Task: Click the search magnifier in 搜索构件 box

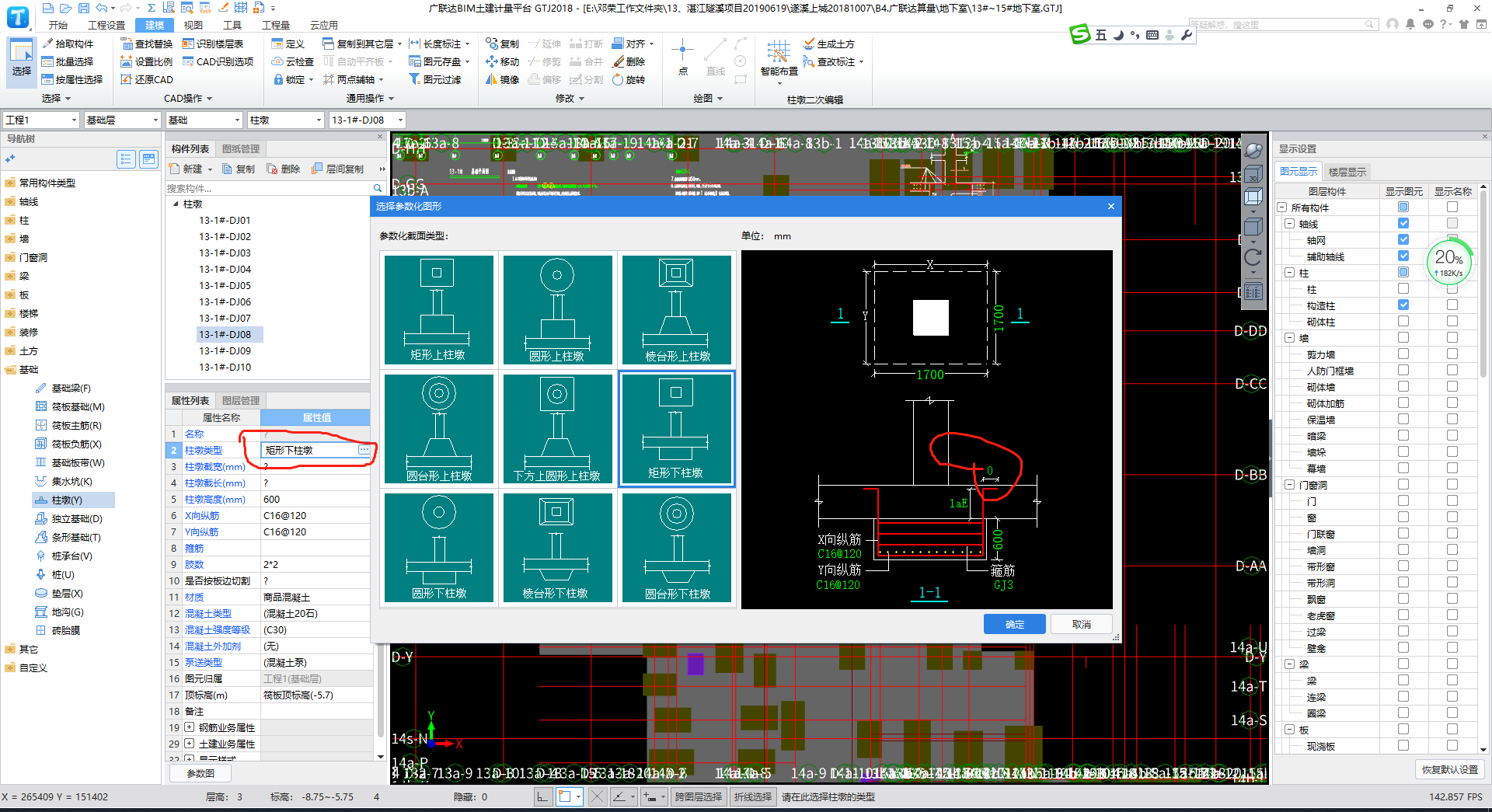Action: (x=378, y=188)
